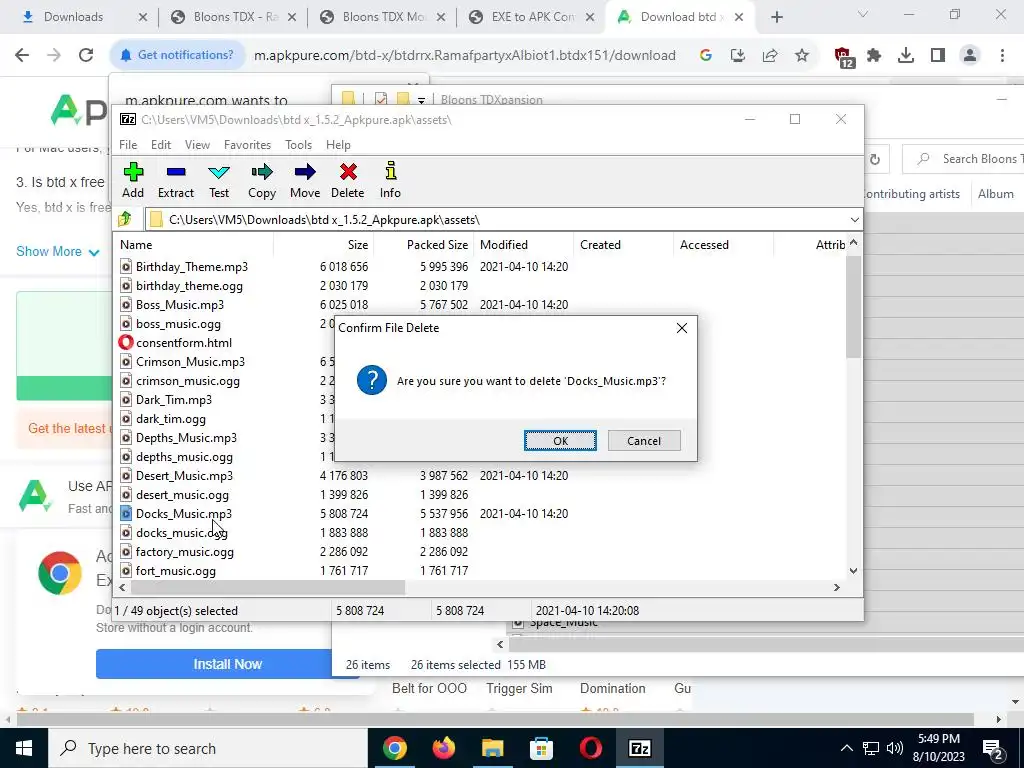The height and width of the screenshot is (768, 1024).
Task: Bookmark this page with the star icon
Action: [x=802, y=56]
